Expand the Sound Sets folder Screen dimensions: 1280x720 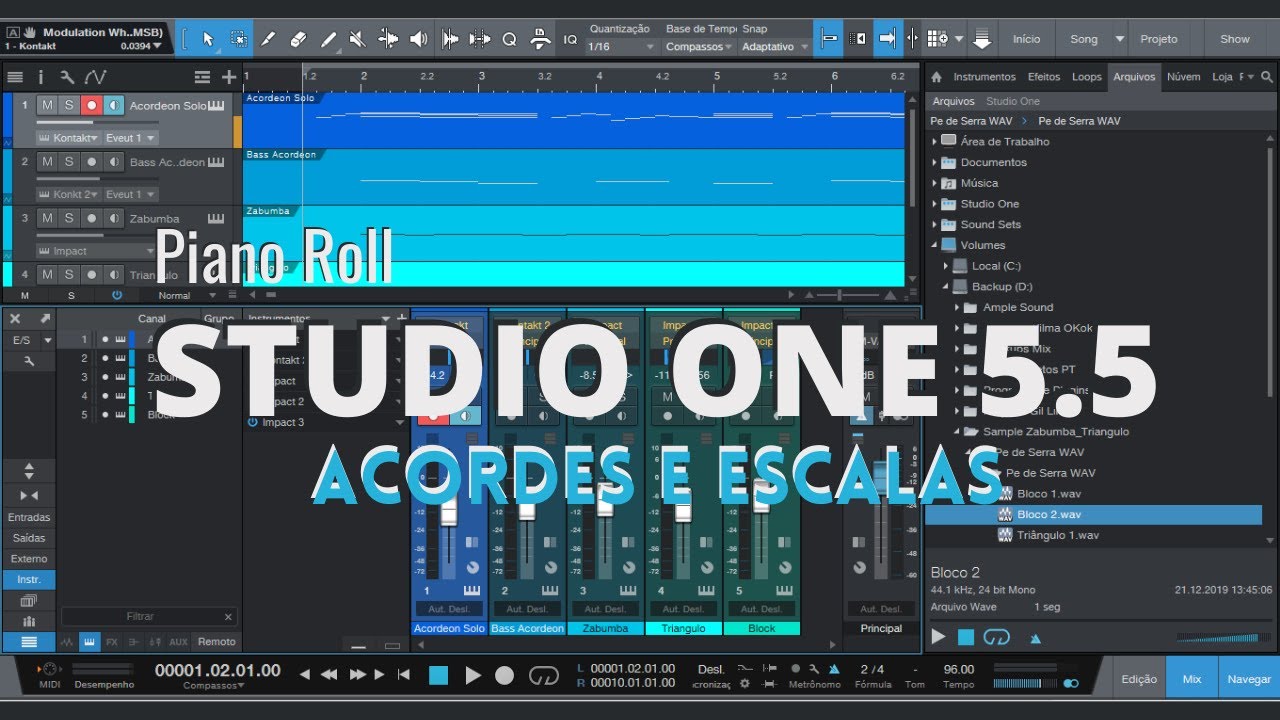point(935,225)
